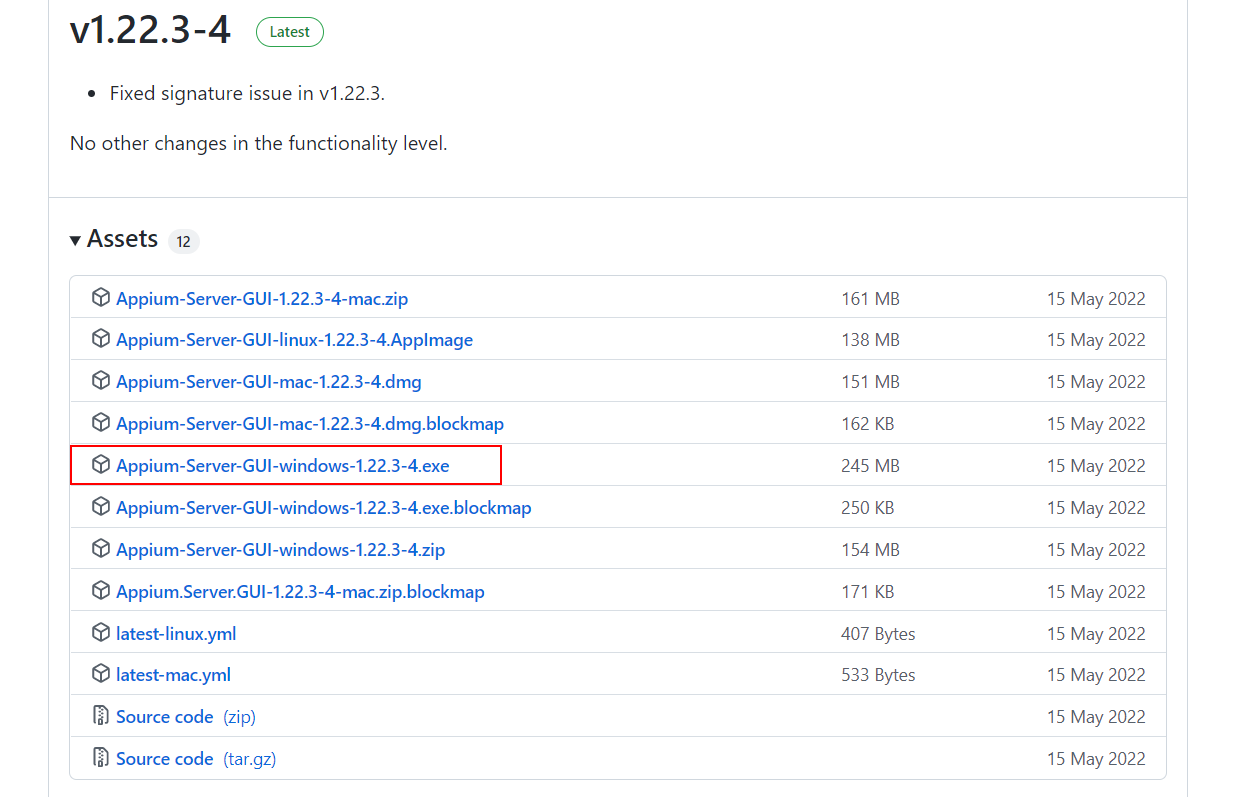Click the 162 KB size value
The image size is (1259, 797).
pyautogui.click(x=867, y=424)
